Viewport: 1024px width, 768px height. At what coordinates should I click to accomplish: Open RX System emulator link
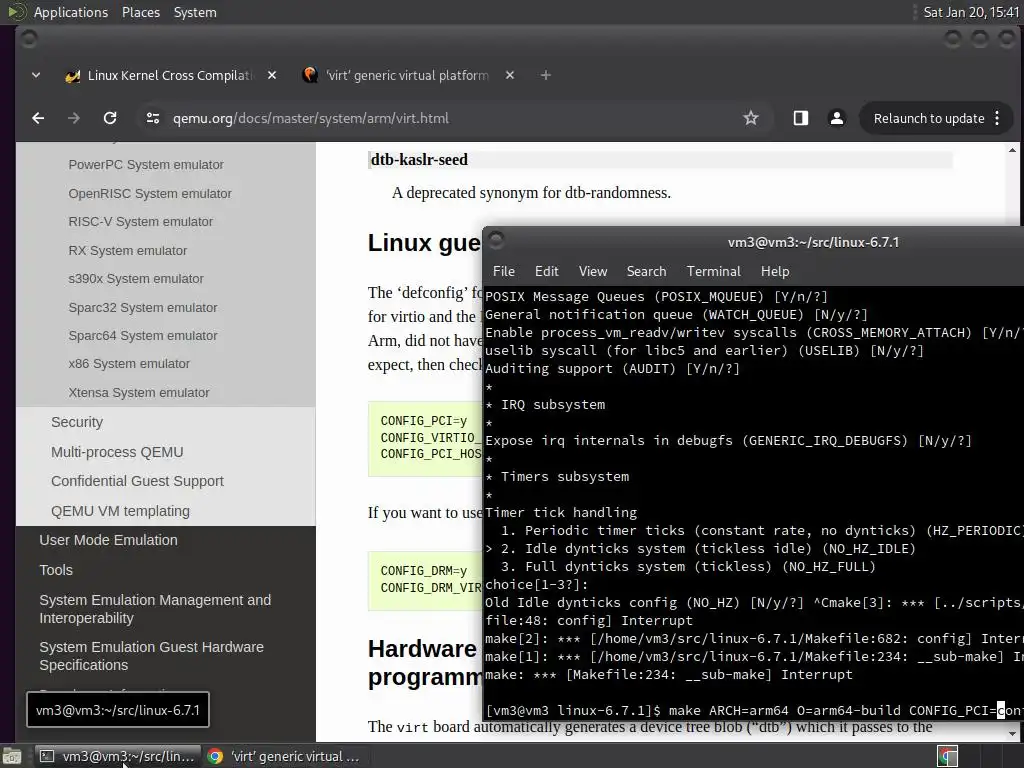coord(127,250)
